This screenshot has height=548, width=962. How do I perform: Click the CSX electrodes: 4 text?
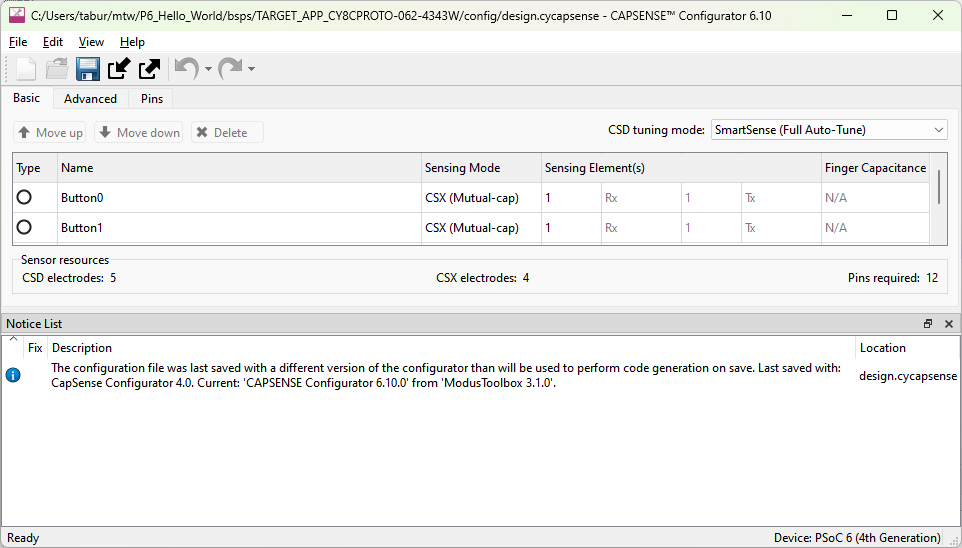pos(483,278)
